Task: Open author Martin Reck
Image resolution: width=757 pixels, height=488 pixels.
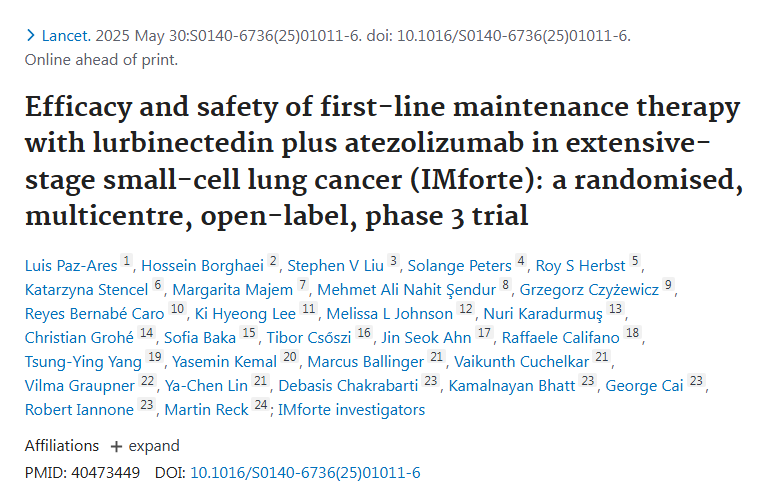Action: (x=206, y=410)
